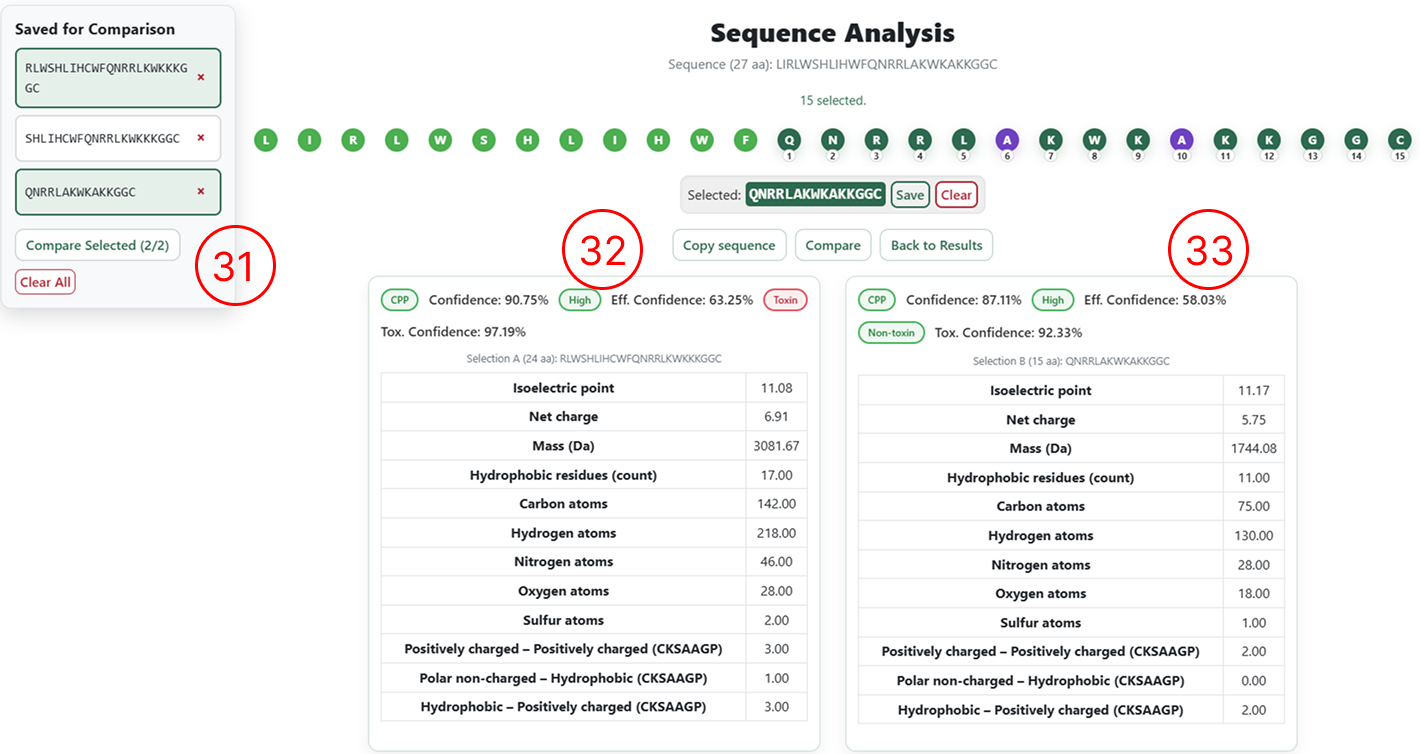Select the first W residue circle
This screenshot has width=1420, height=754.
pyautogui.click(x=440, y=140)
